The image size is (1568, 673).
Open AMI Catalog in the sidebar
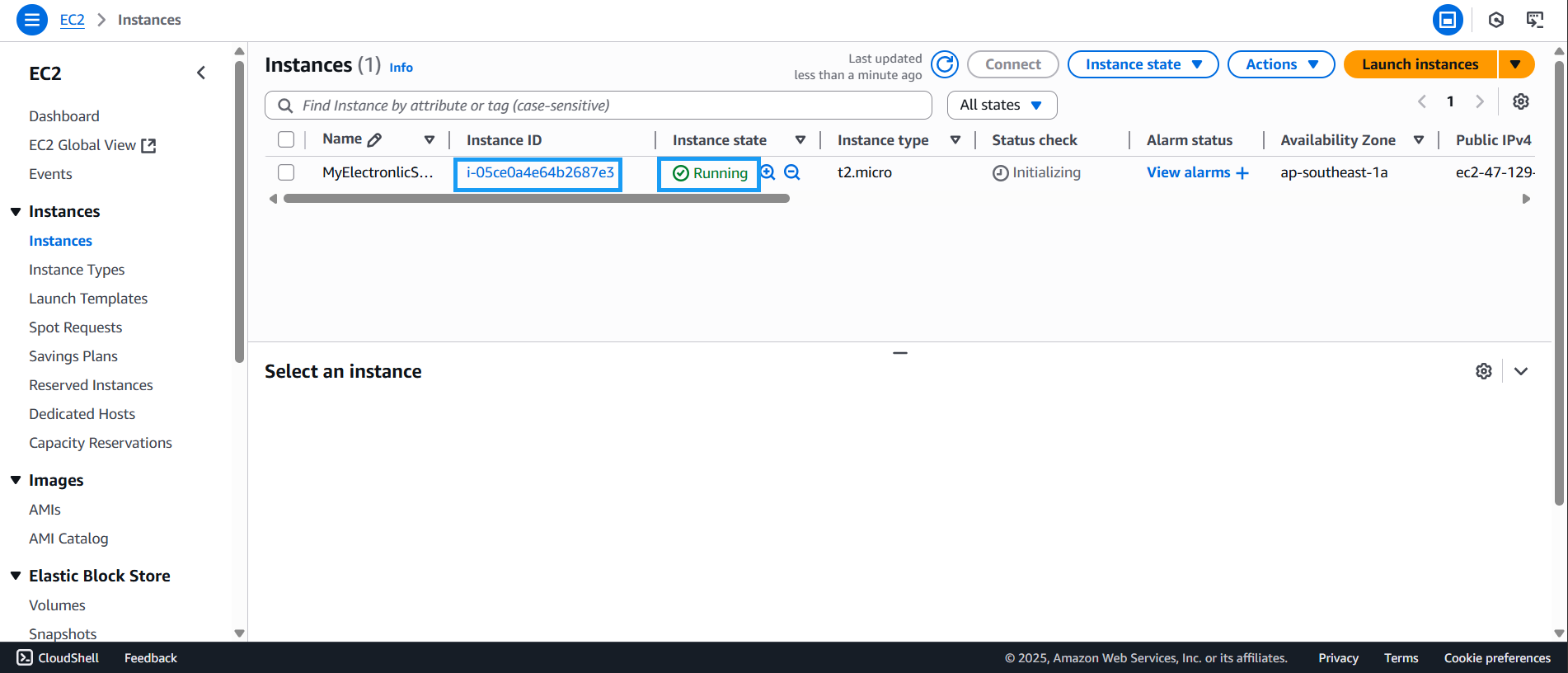(68, 539)
